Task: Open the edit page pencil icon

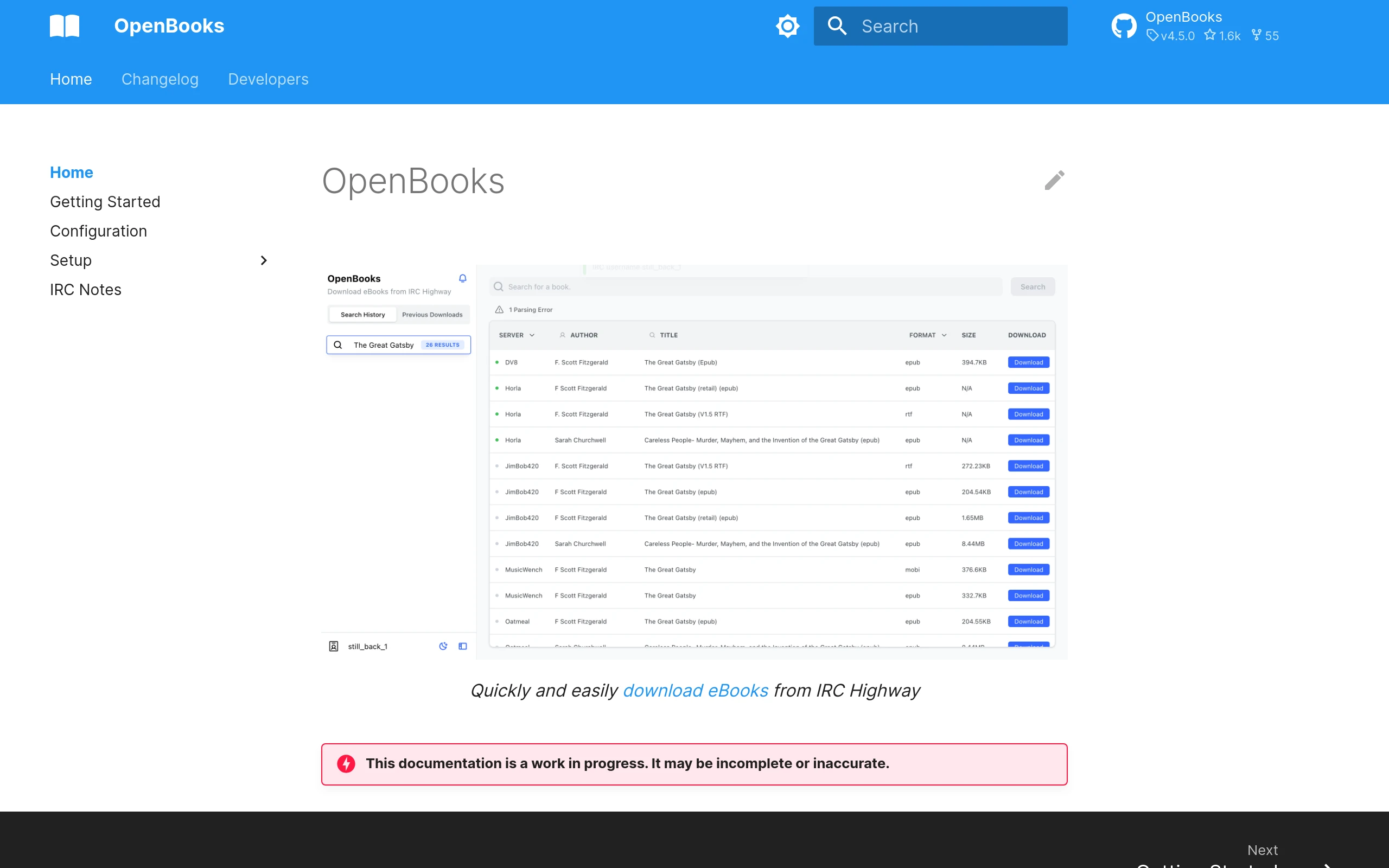Action: point(1055,180)
